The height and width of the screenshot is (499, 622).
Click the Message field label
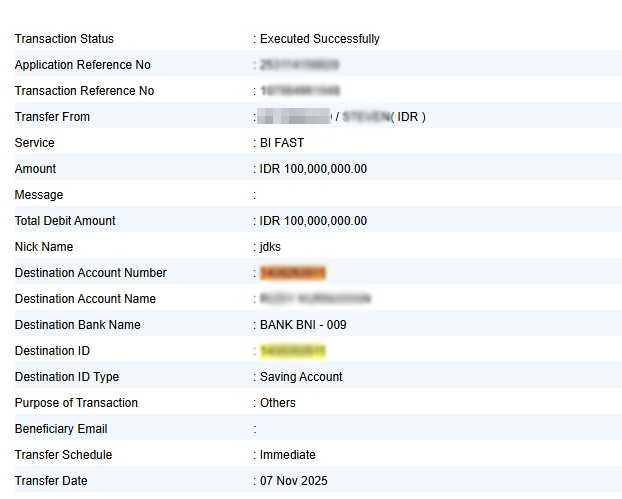pyautogui.click(x=39, y=195)
